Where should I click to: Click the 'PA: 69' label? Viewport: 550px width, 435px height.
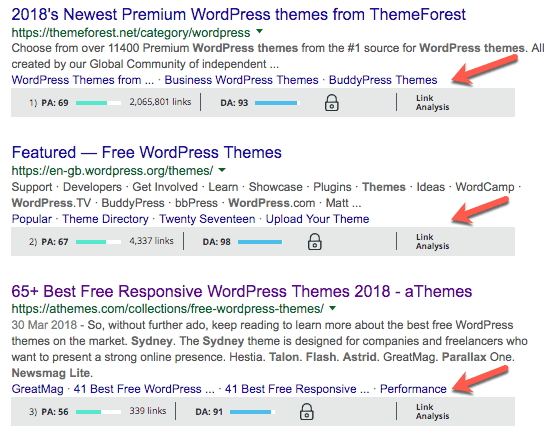point(55,103)
